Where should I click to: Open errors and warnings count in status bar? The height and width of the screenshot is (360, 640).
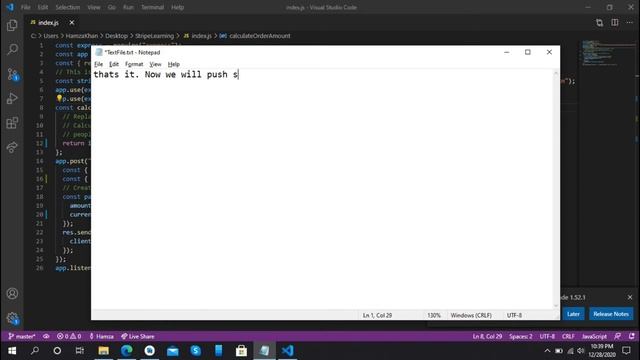pos(69,336)
